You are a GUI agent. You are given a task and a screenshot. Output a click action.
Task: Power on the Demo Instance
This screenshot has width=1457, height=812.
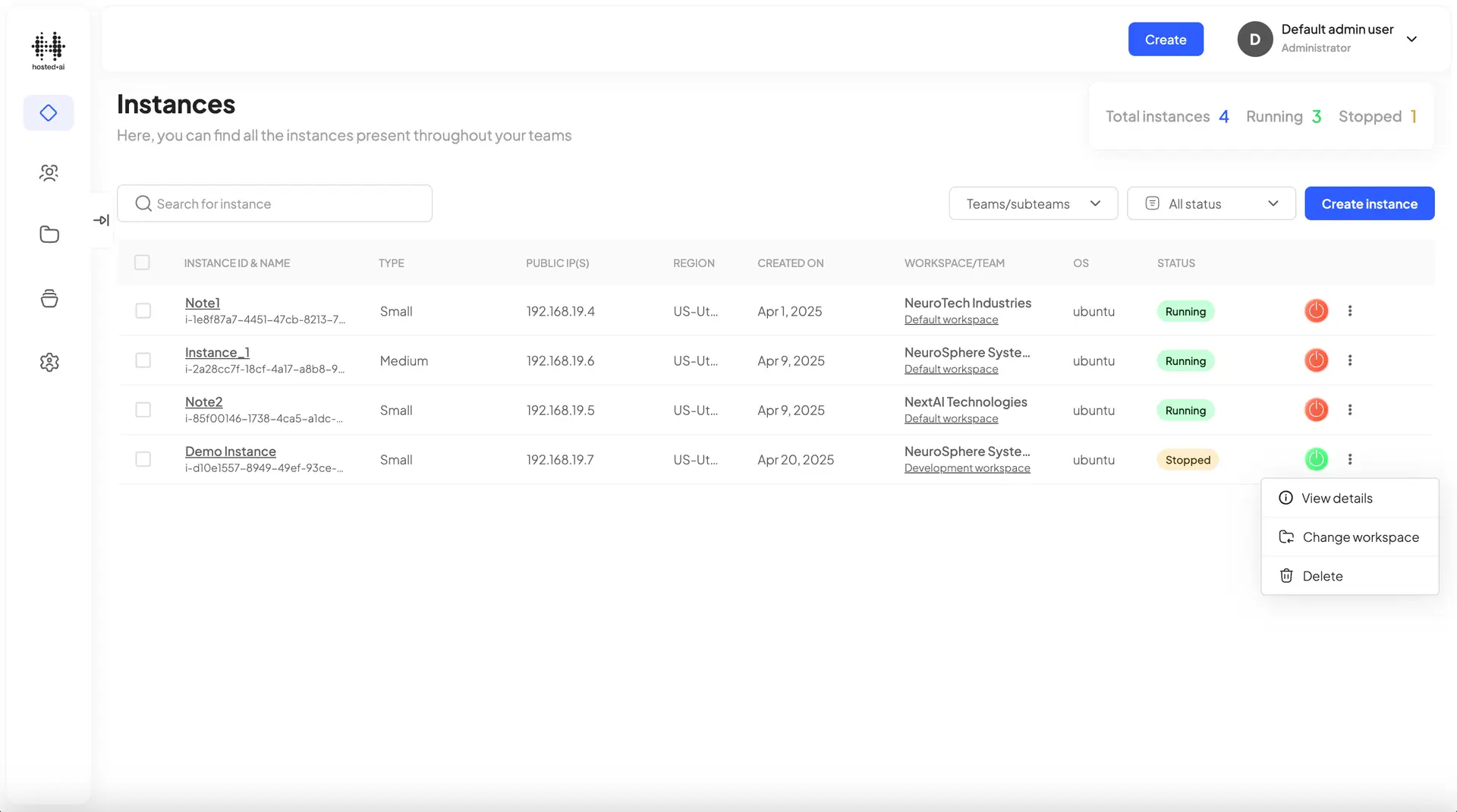point(1316,459)
